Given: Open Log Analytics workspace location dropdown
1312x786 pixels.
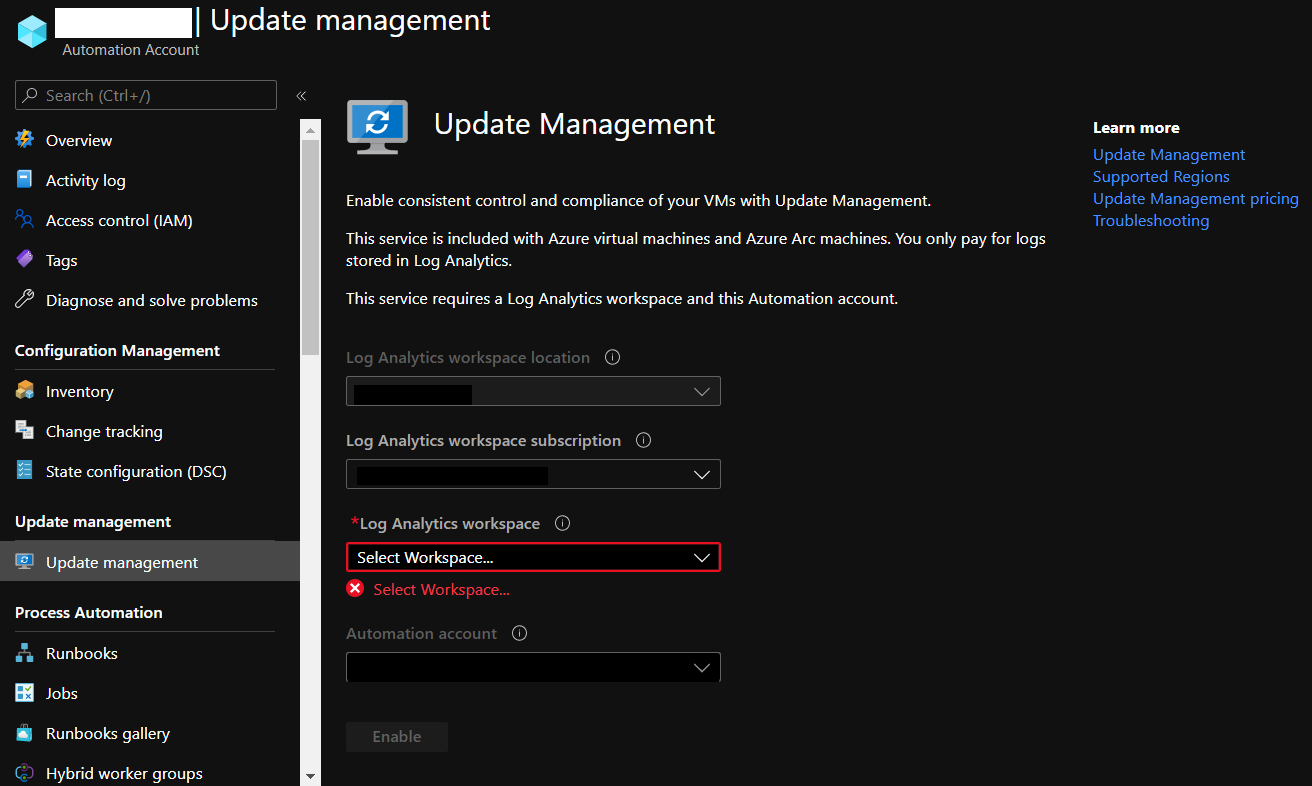Looking at the screenshot, I should (x=533, y=391).
